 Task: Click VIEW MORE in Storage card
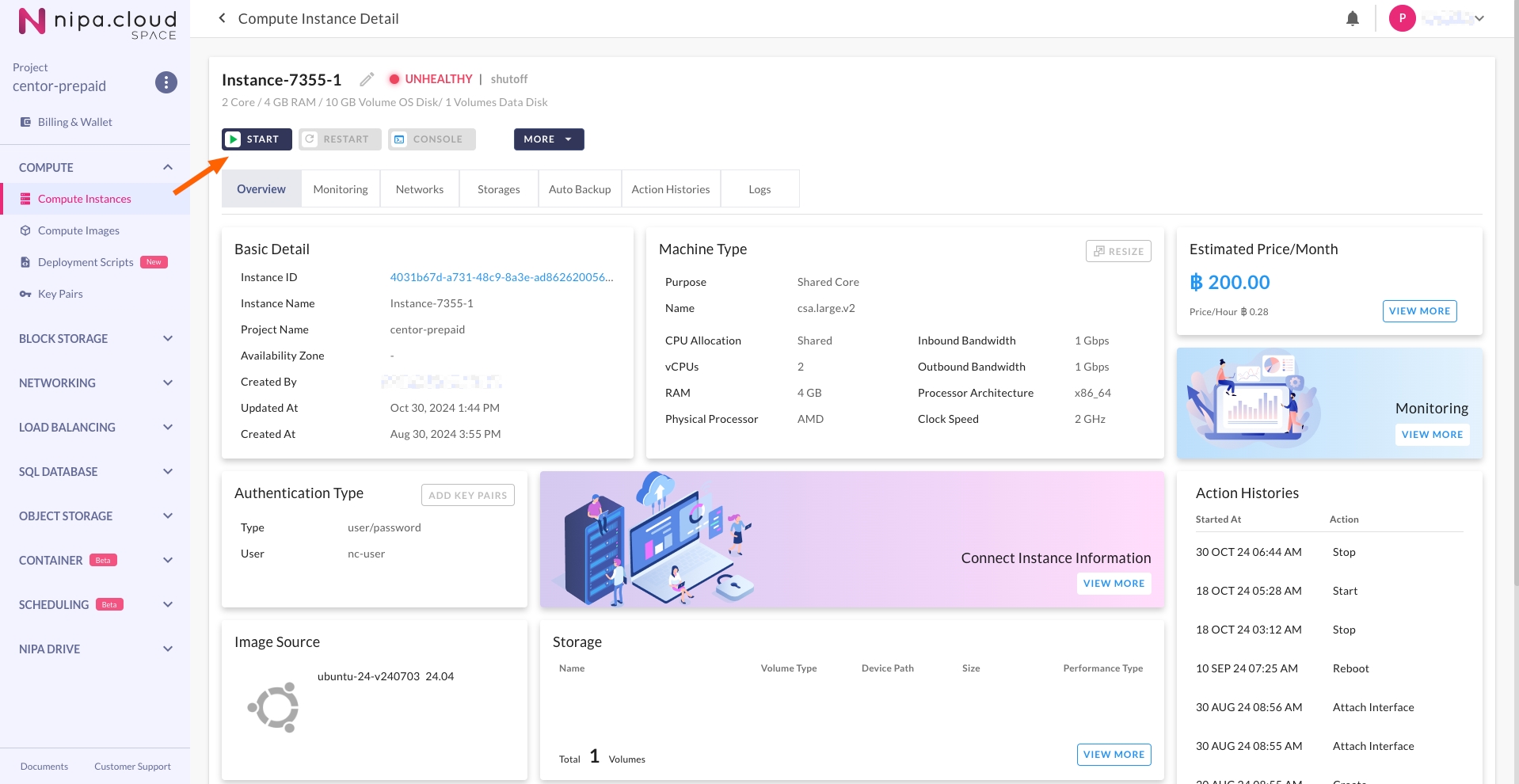[1114, 755]
